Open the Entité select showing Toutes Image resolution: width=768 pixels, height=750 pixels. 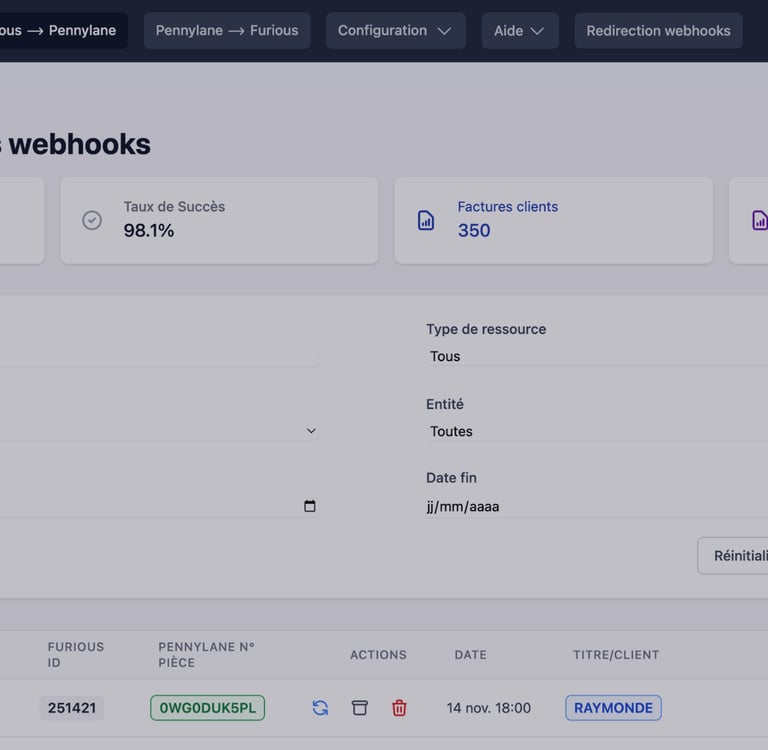(x=597, y=431)
